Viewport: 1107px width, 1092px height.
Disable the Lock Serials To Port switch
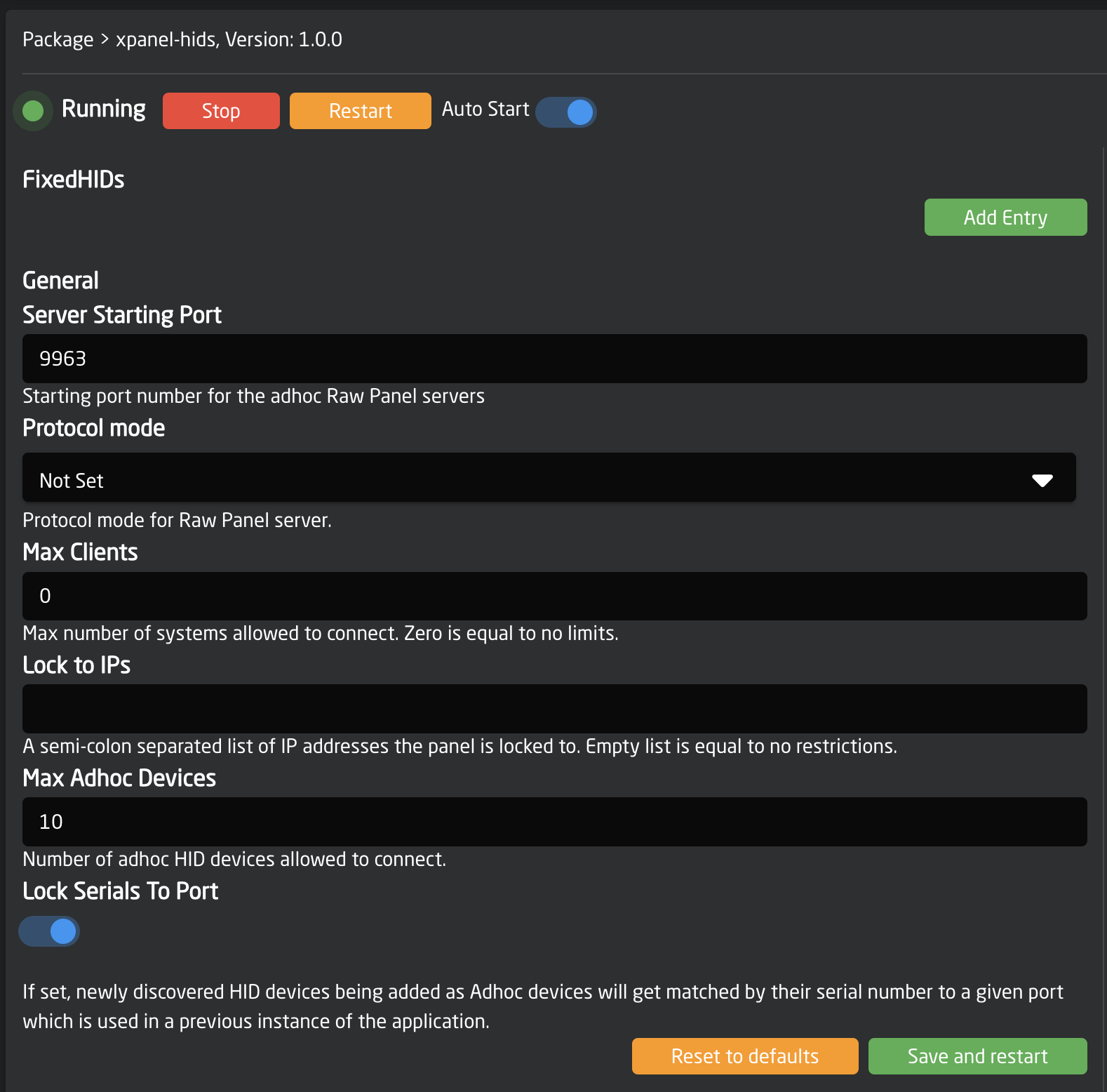pyautogui.click(x=49, y=931)
